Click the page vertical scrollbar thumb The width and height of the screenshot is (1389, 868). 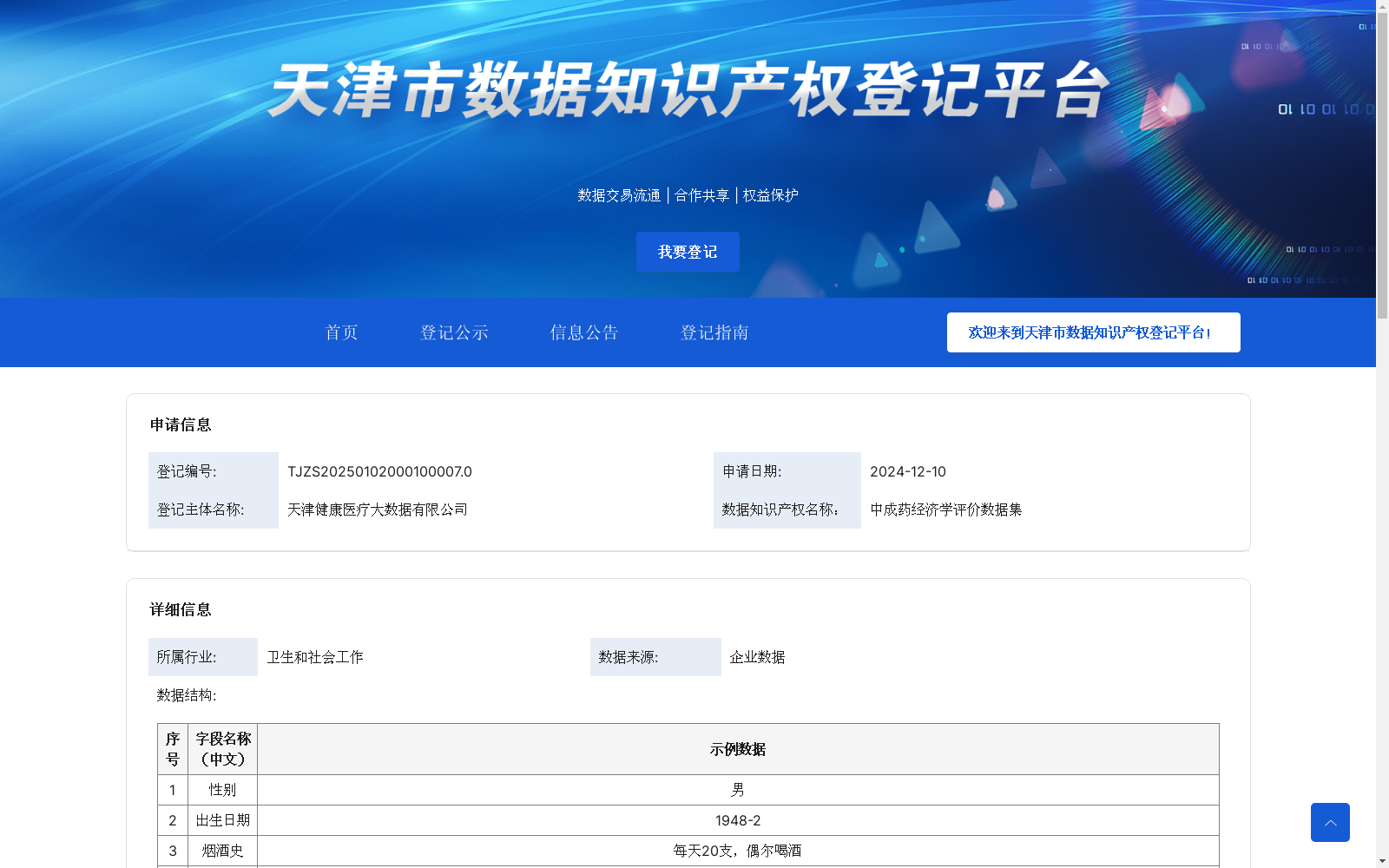(1382, 165)
